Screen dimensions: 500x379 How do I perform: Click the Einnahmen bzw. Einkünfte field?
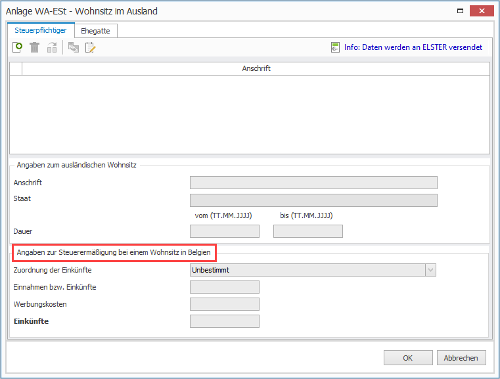click(225, 287)
